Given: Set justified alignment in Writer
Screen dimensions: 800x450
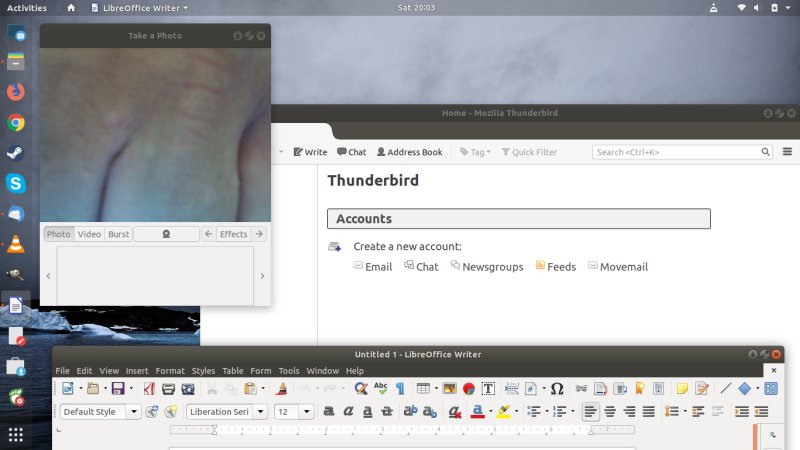Looking at the screenshot, I should [x=648, y=411].
